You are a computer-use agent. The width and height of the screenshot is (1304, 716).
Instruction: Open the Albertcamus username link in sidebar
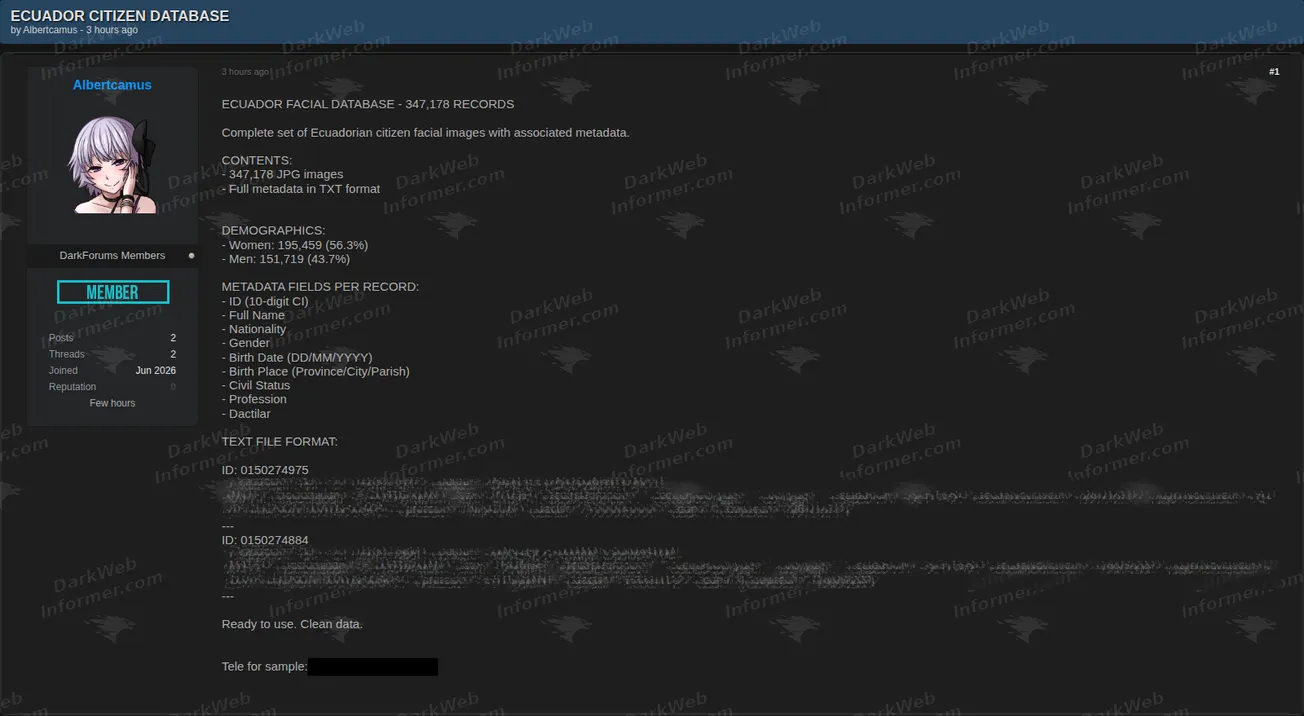[x=112, y=85]
